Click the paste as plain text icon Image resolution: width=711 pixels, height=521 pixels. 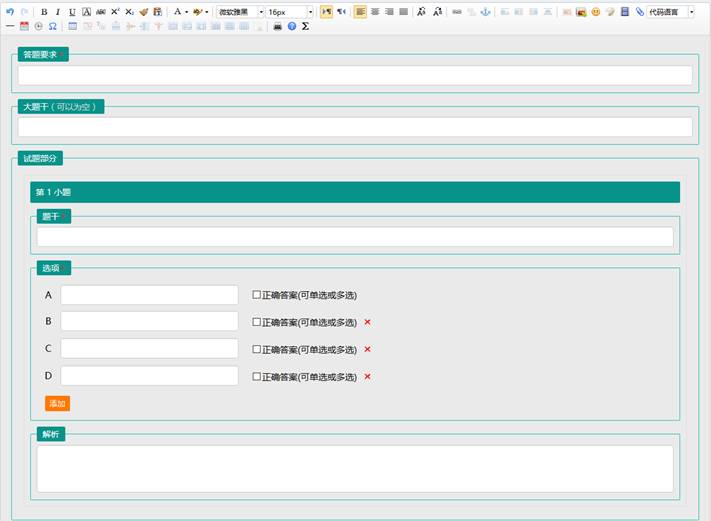[x=158, y=12]
